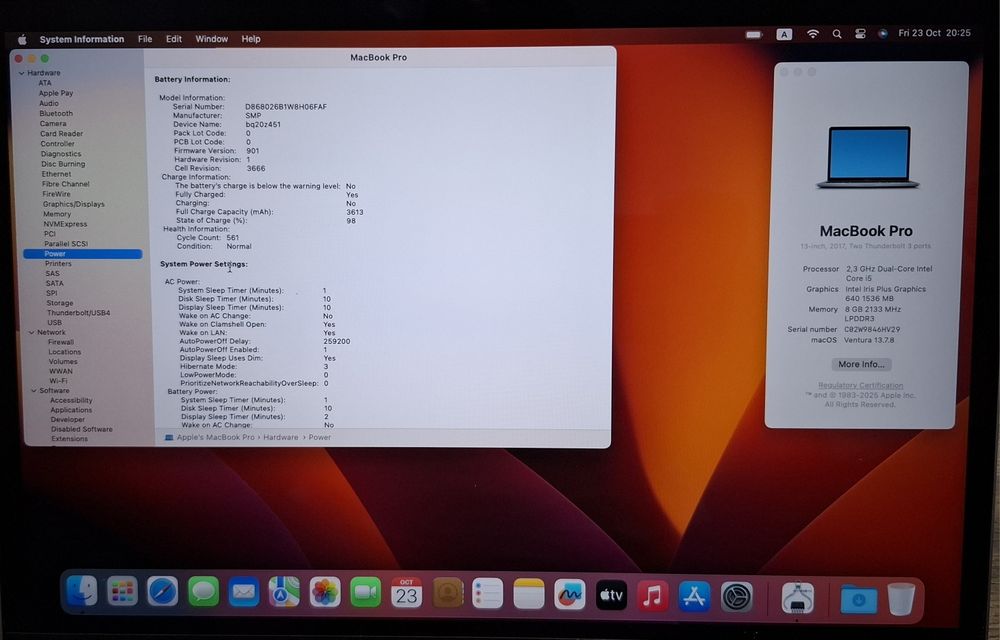
Task: Collapse the Hardware section in sidebar
Action: (x=22, y=73)
